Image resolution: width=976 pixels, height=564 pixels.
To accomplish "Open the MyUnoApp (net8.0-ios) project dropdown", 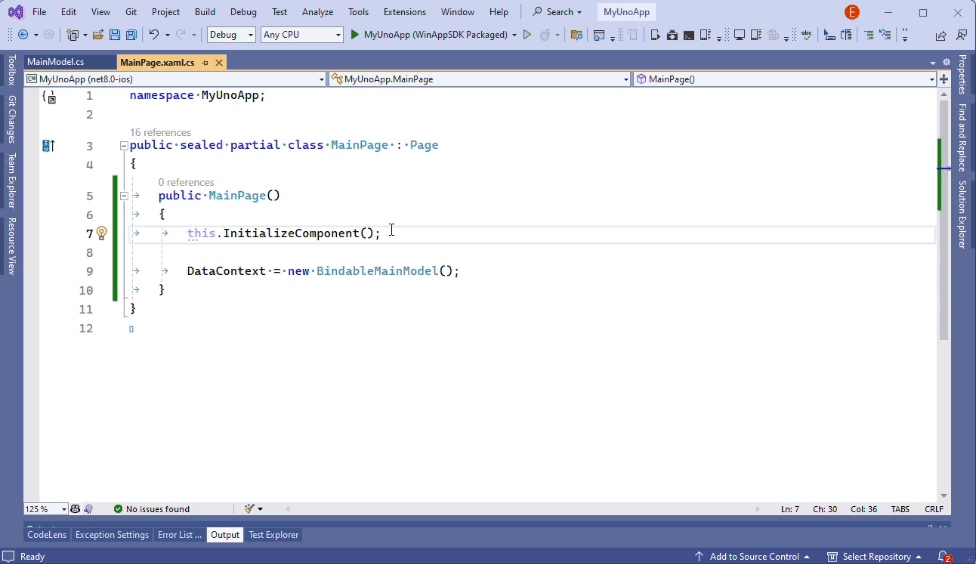I will (175, 79).
